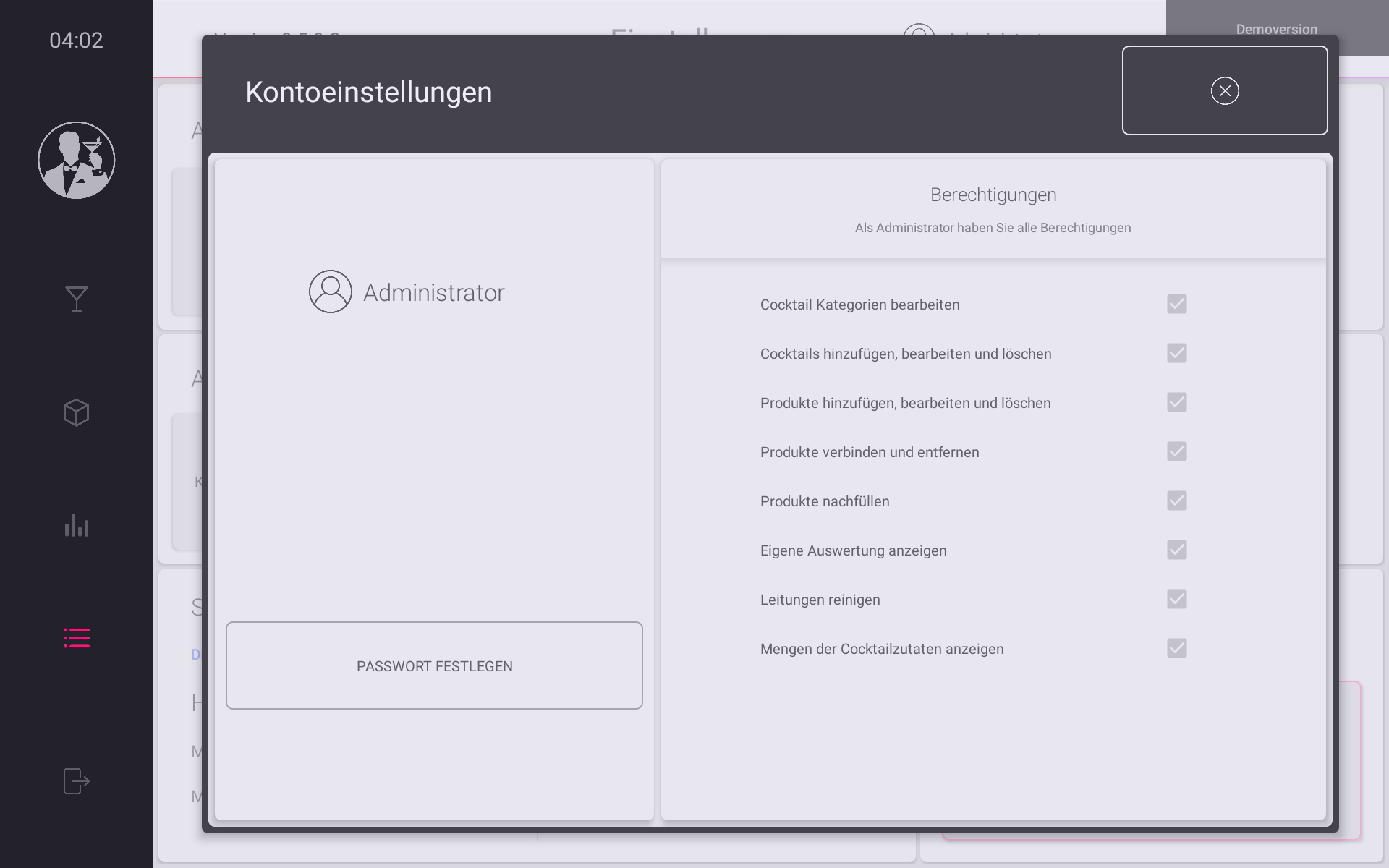The width and height of the screenshot is (1389, 868).
Task: Open the statistics bar chart icon
Action: 76,525
